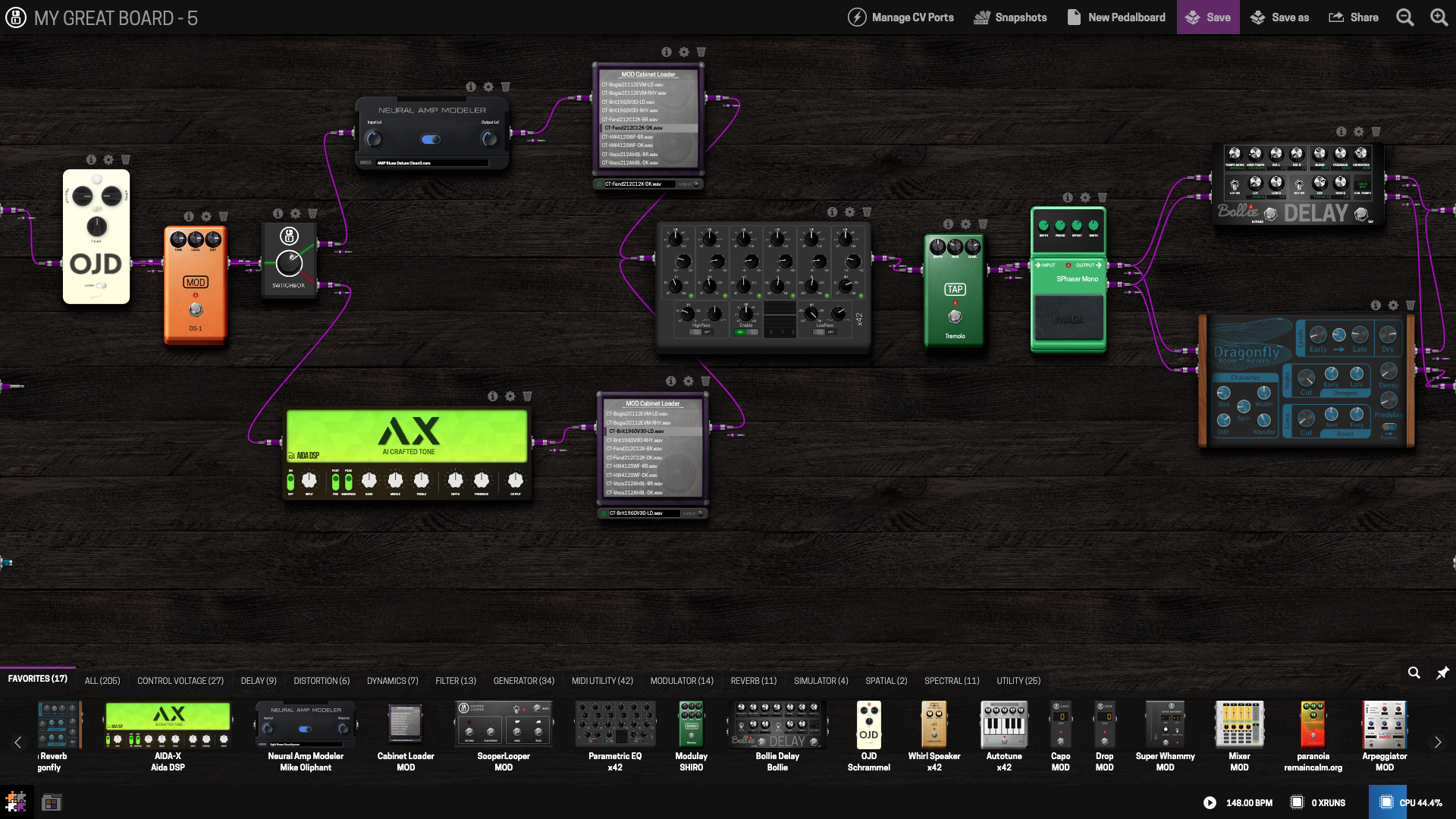
Task: Open settings gear of Dragonfly Reverb
Action: 1393,306
